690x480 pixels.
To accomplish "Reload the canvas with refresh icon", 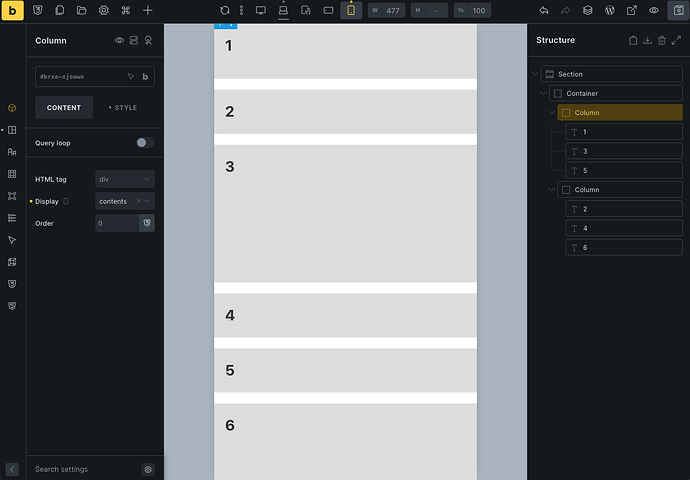I will 225,10.
